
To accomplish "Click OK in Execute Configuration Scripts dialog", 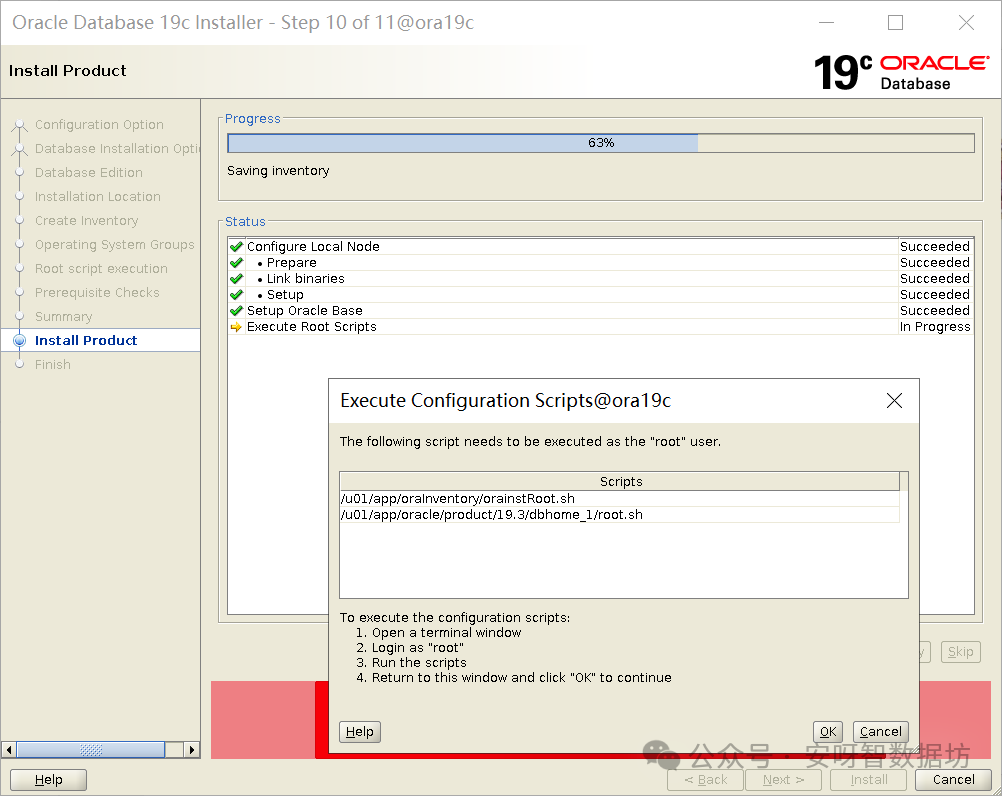I will pos(828,731).
